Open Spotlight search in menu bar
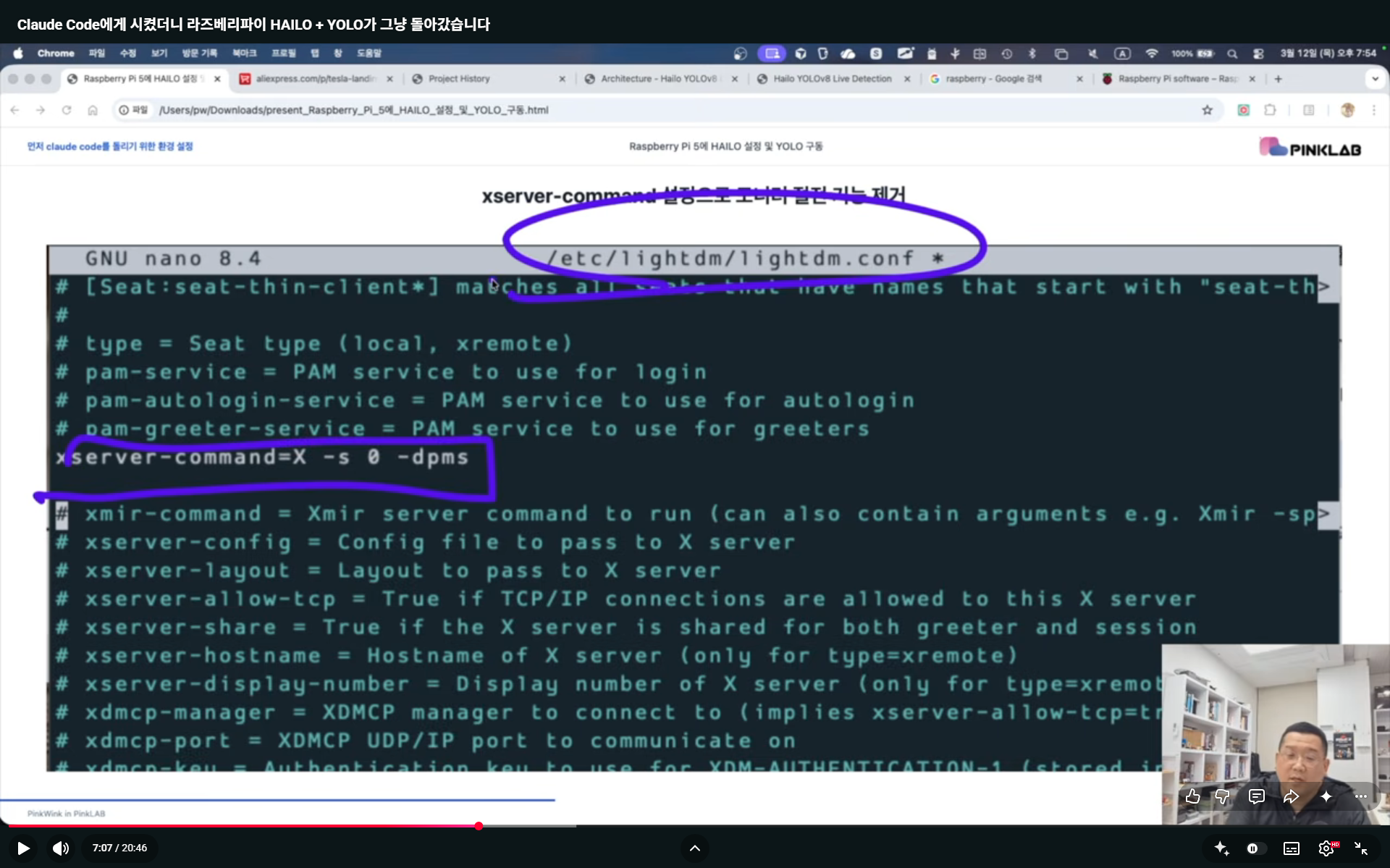 1232,53
